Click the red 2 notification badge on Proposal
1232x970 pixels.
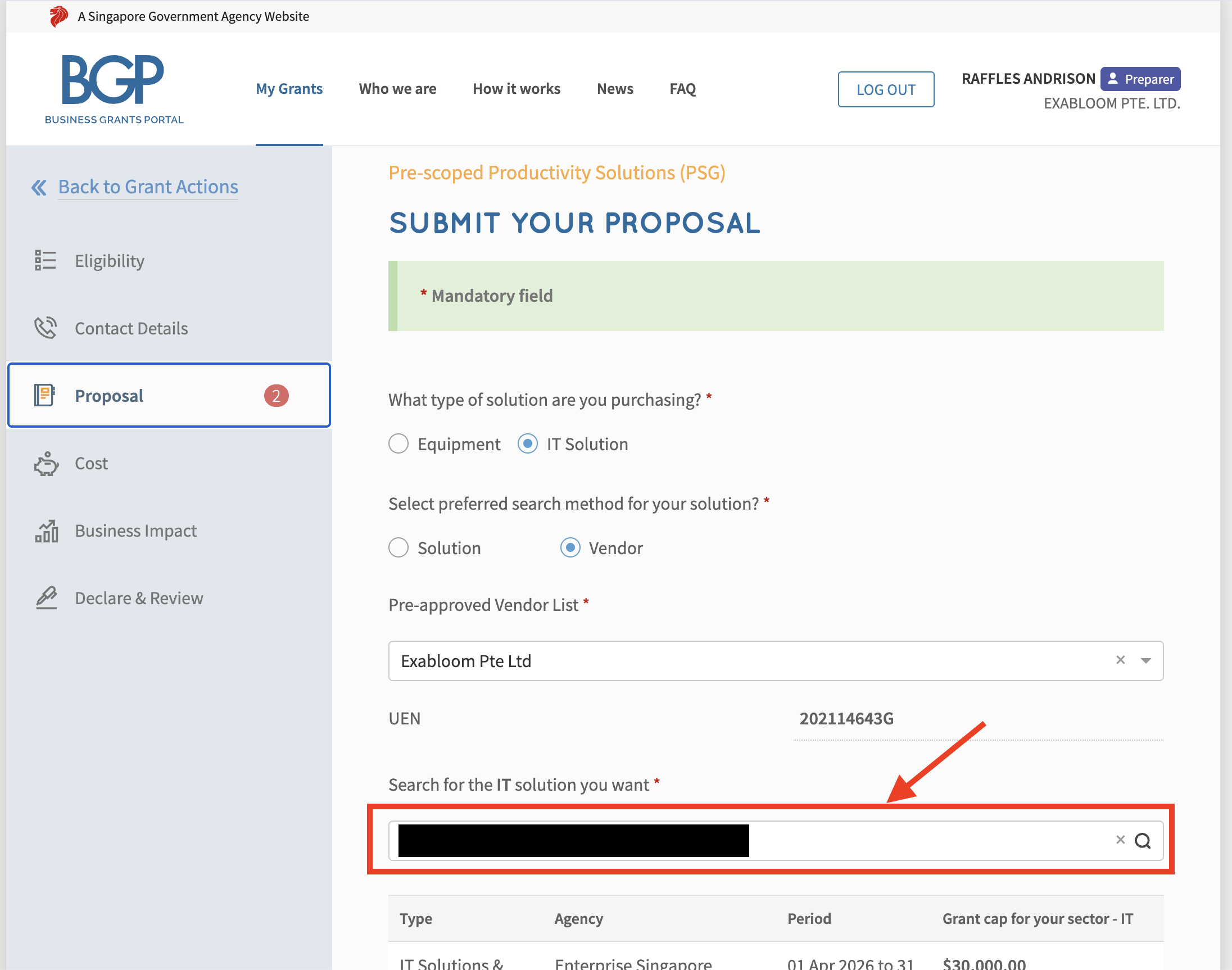276,396
